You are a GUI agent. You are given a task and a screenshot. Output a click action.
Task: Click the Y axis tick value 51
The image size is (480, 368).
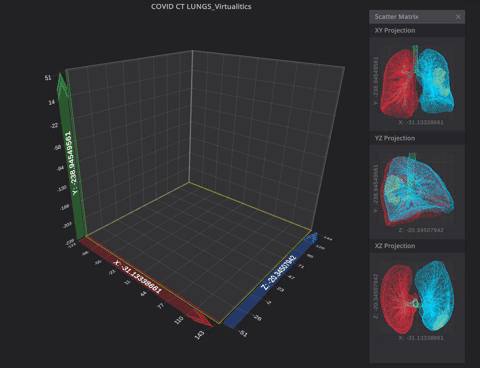(x=48, y=78)
